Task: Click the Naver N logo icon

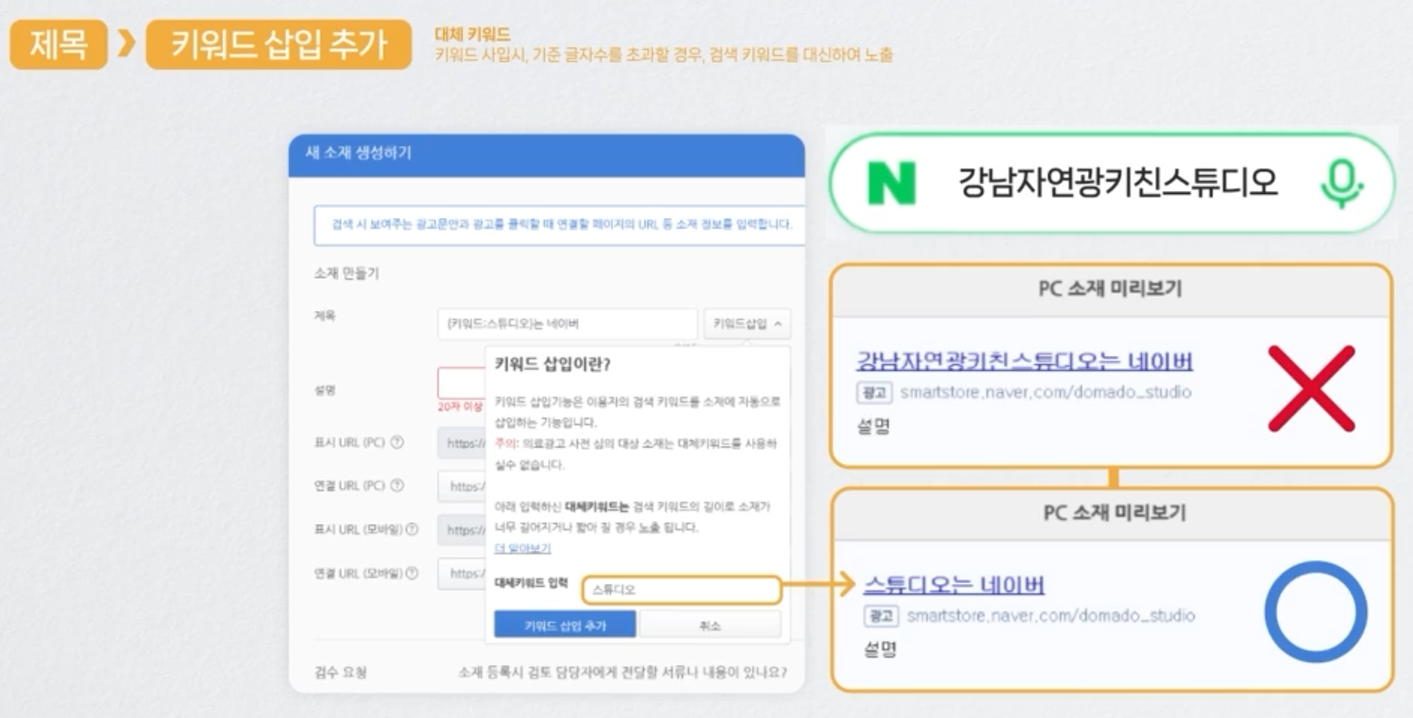Action: point(890,184)
